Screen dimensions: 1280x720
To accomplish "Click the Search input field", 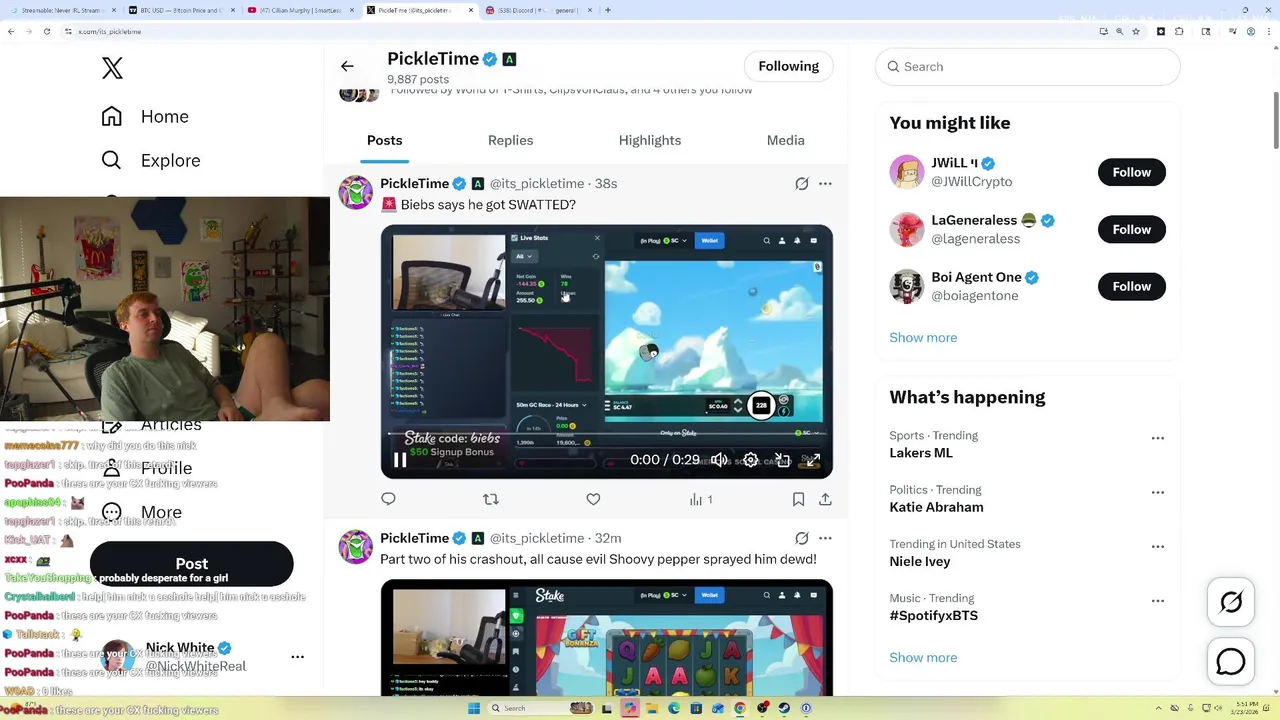I will 1028,66.
